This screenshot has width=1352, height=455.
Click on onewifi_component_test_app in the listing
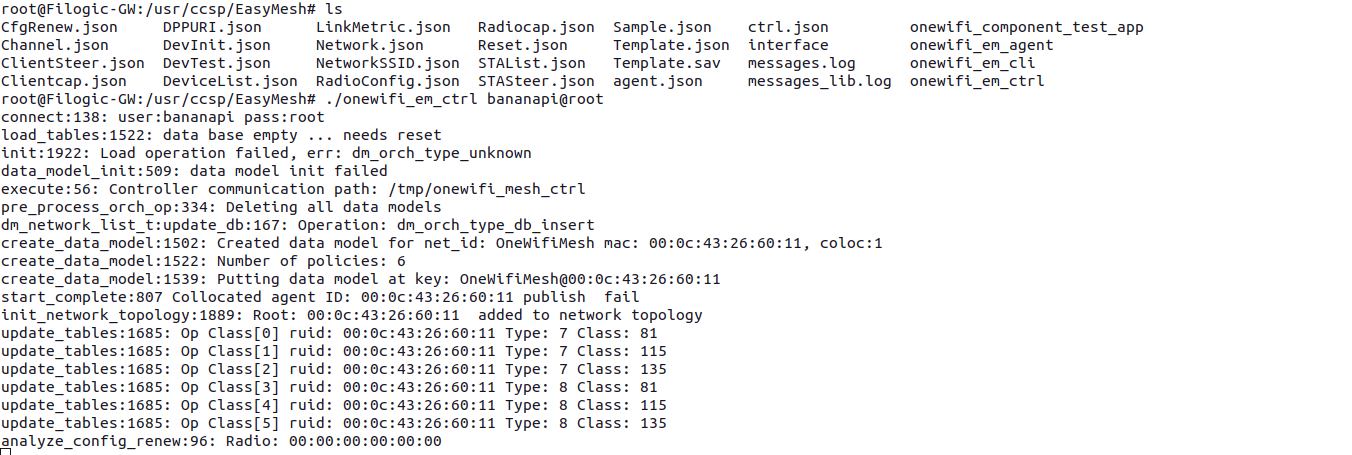pos(1027,27)
